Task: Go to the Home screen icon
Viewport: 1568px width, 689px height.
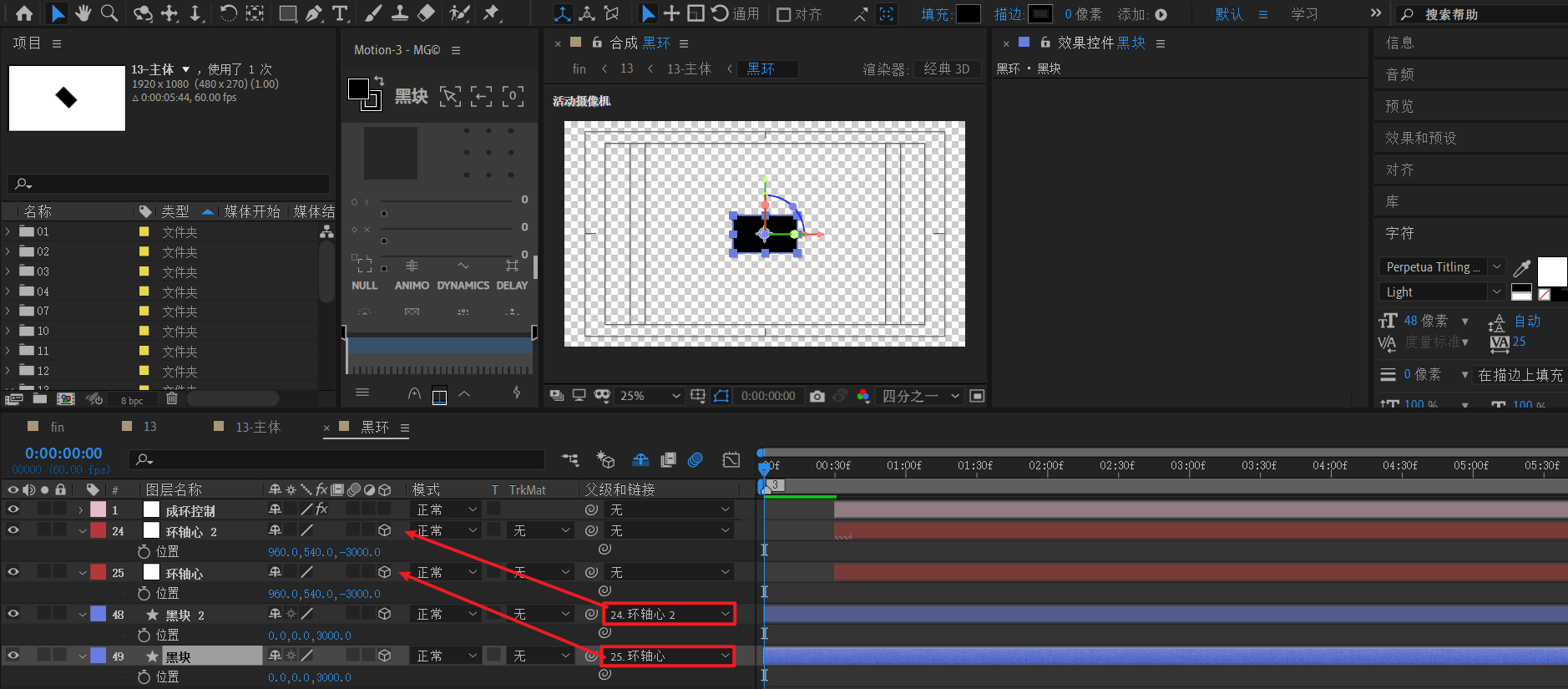Action: click(x=24, y=13)
